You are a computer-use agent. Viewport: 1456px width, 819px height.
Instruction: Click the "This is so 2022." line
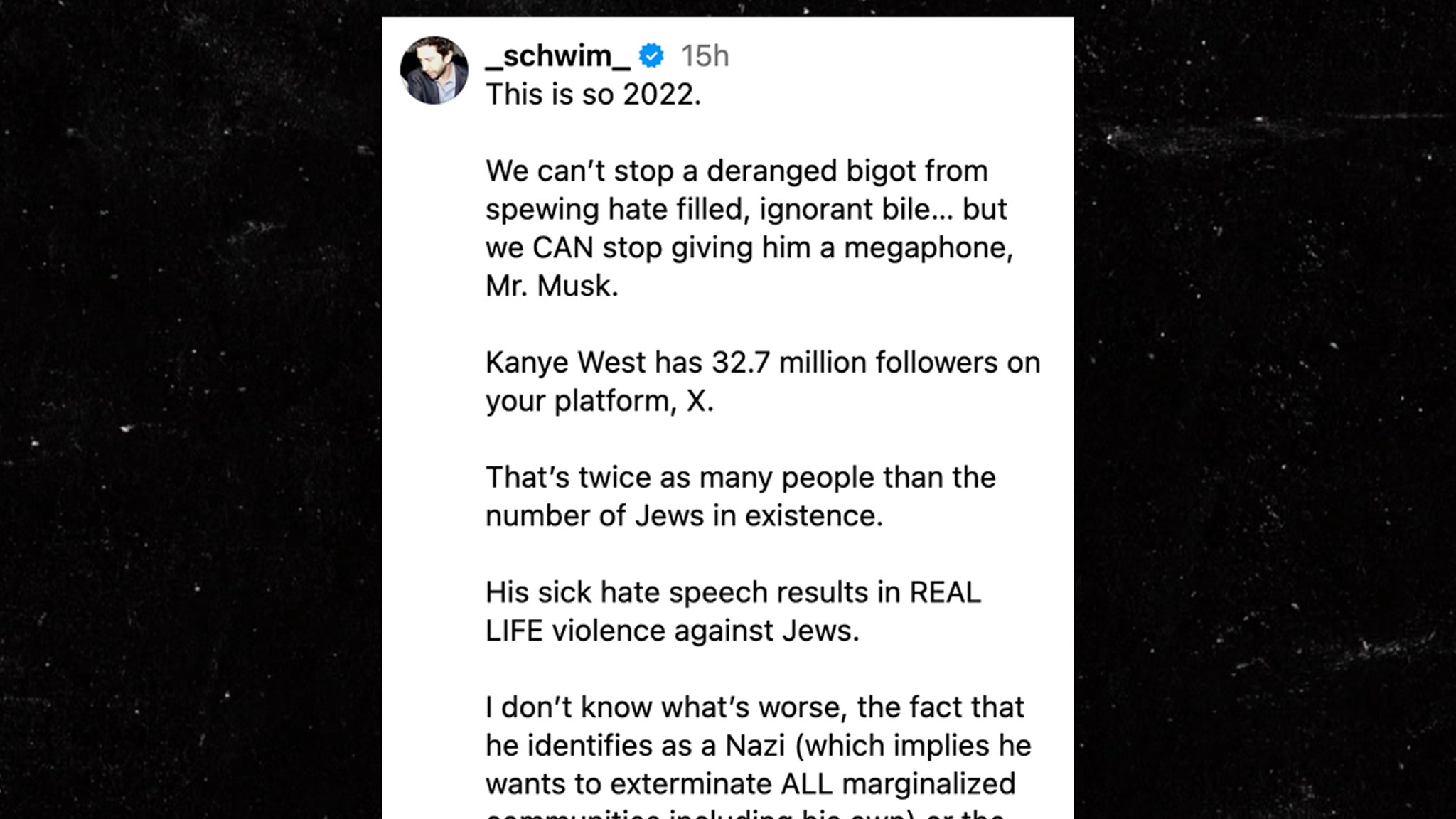pyautogui.click(x=593, y=95)
